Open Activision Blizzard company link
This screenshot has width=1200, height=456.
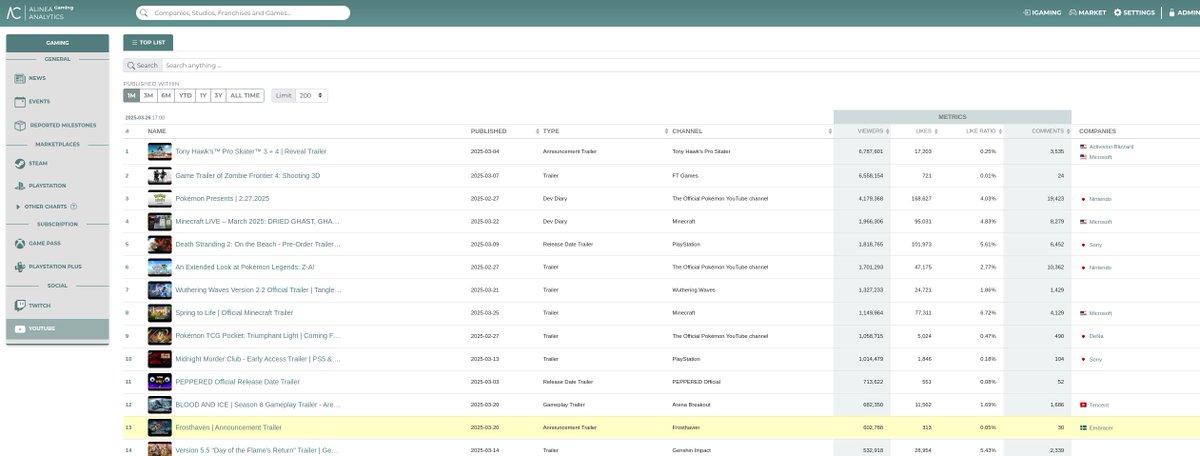click(x=1112, y=147)
